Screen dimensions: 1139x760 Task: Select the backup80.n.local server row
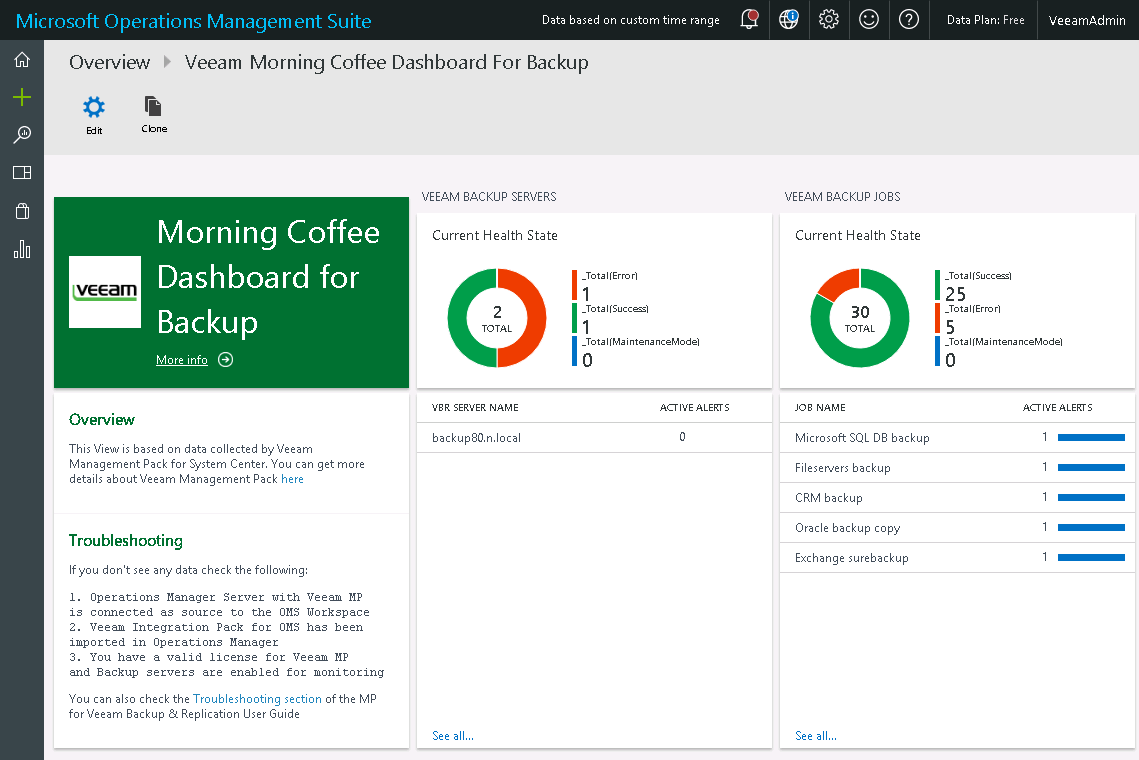coord(594,437)
